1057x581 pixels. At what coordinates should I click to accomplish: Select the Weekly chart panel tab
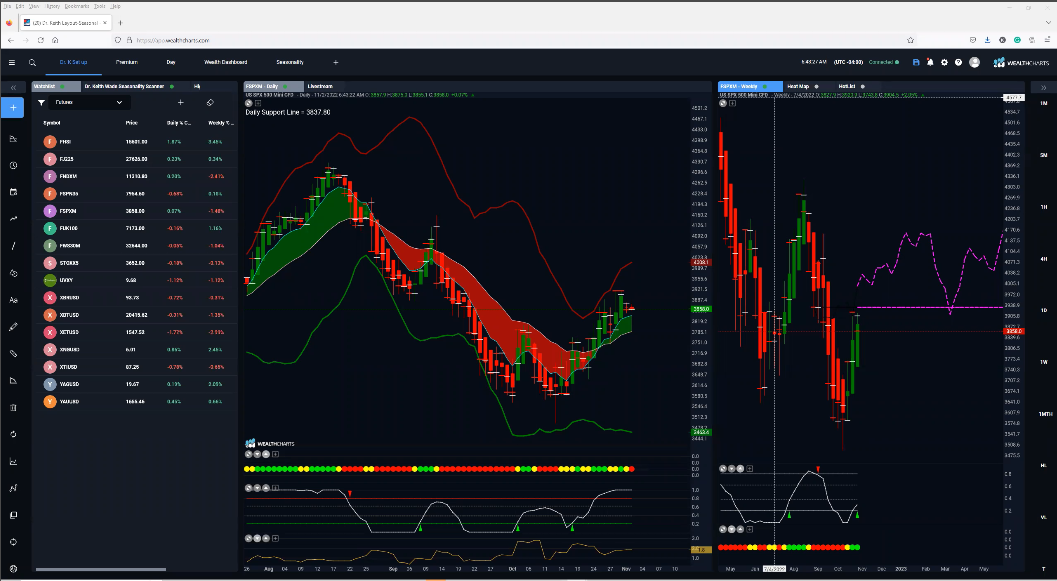coord(750,87)
